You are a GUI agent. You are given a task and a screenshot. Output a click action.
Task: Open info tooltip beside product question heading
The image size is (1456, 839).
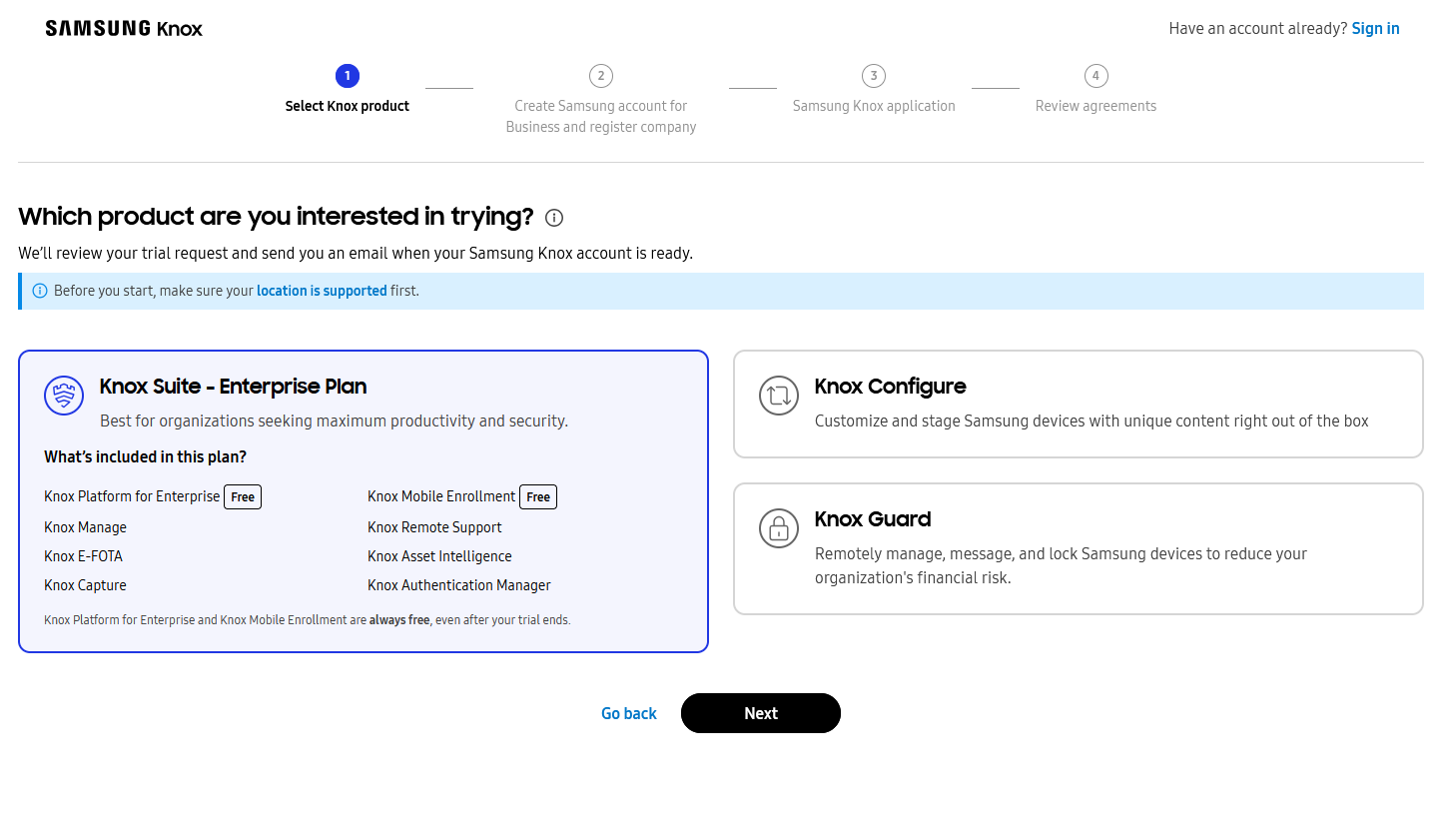click(x=554, y=218)
